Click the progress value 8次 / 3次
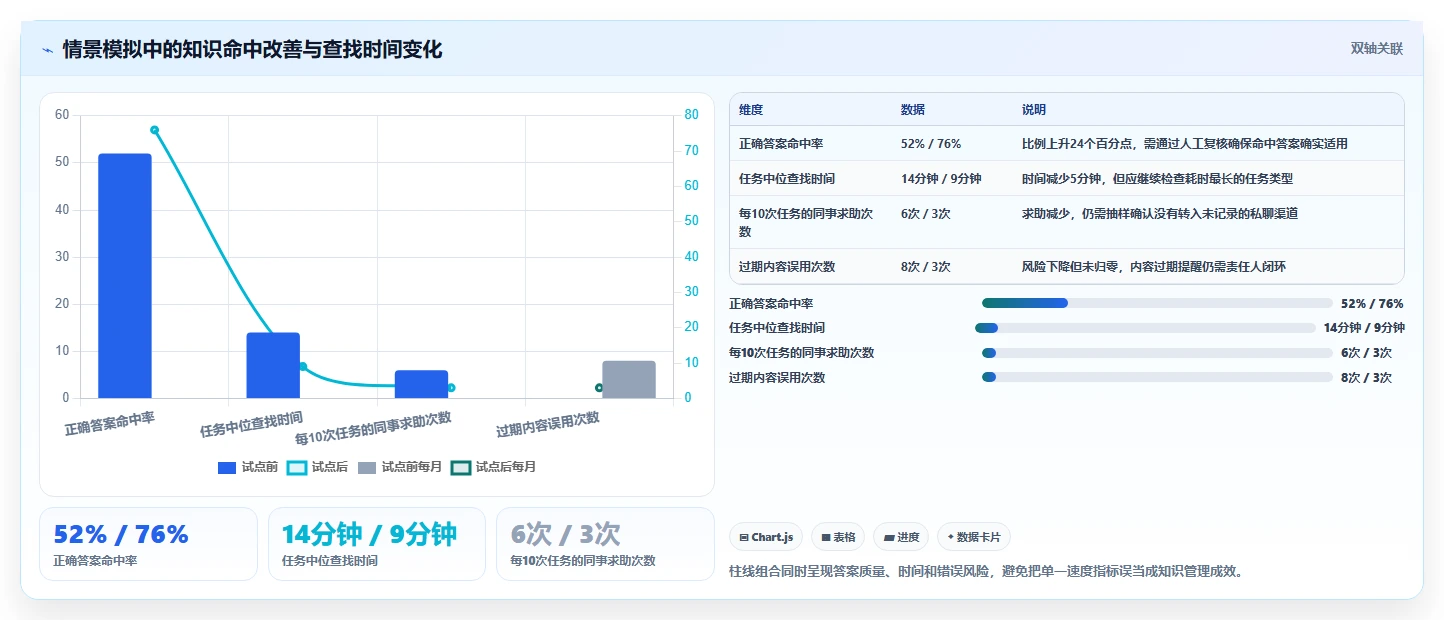 (x=1366, y=378)
